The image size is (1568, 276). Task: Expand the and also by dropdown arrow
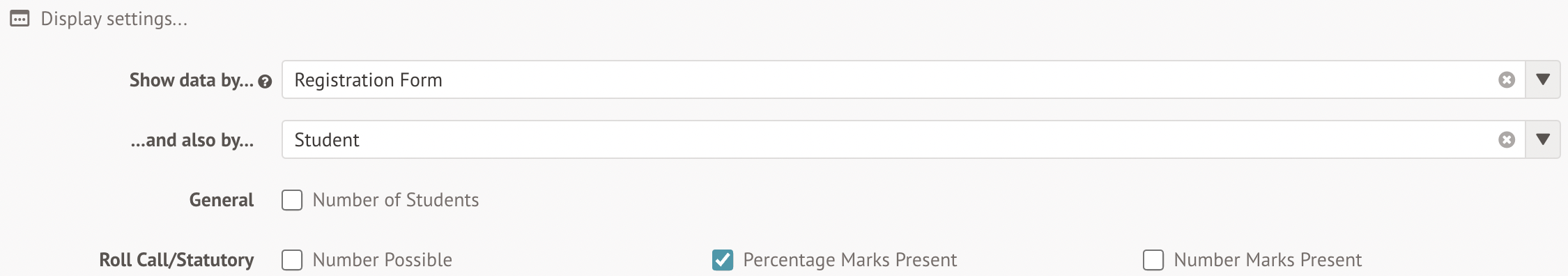tap(1543, 139)
